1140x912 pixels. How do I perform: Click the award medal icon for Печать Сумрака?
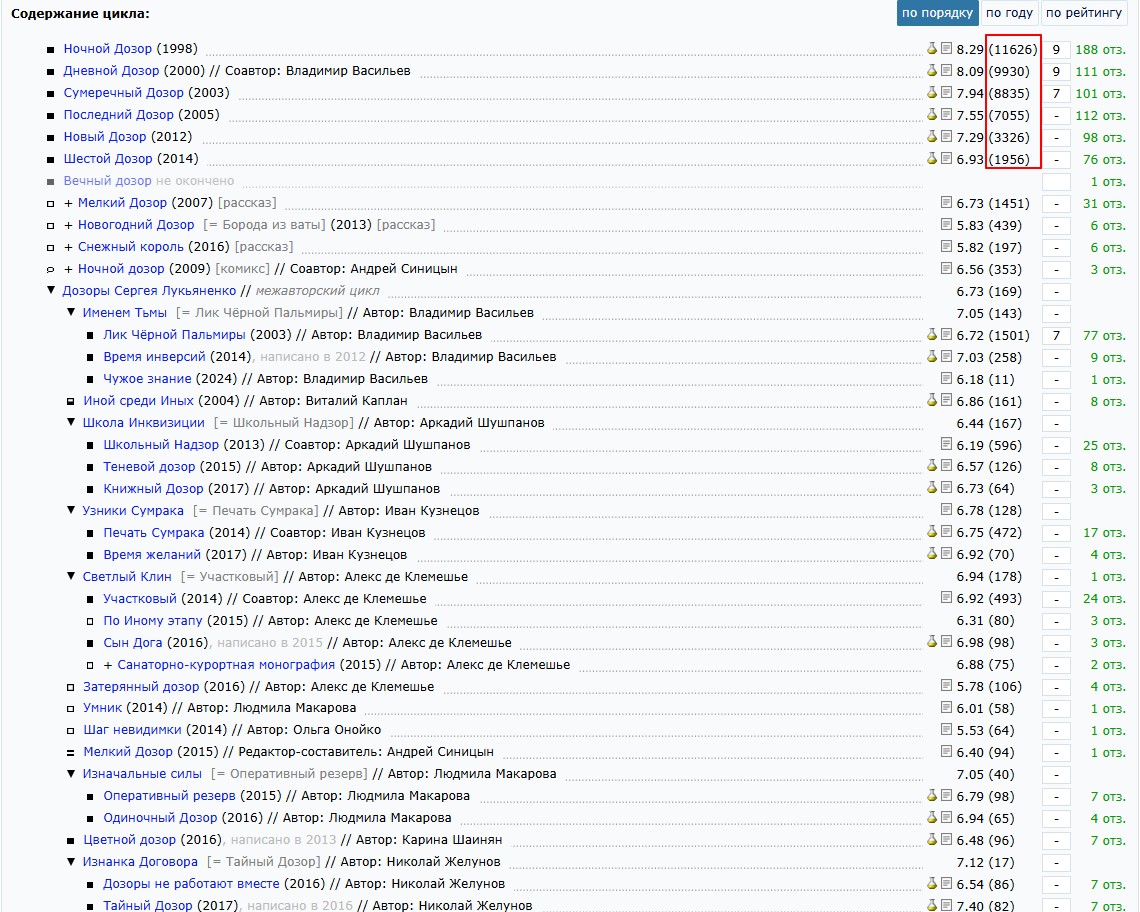pos(932,532)
